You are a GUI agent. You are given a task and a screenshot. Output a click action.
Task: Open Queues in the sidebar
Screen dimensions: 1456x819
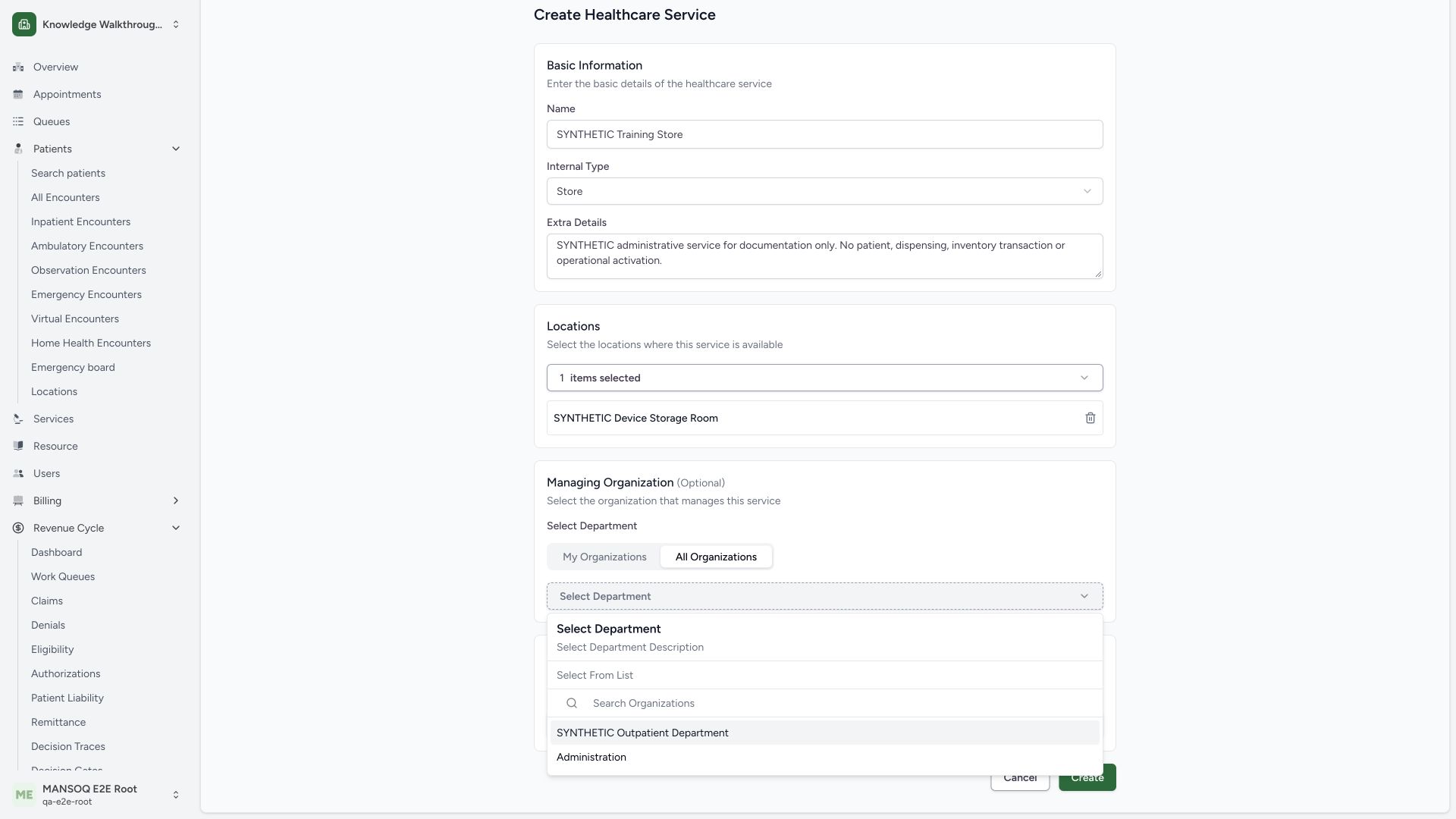click(52, 121)
